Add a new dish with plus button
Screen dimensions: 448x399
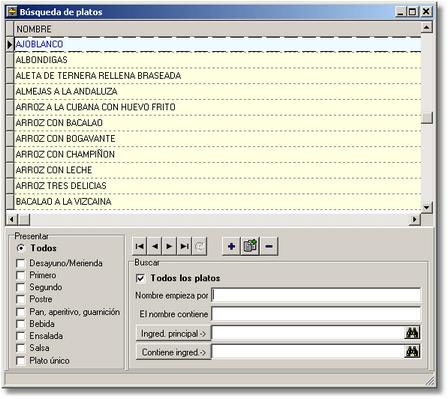pyautogui.click(x=231, y=246)
